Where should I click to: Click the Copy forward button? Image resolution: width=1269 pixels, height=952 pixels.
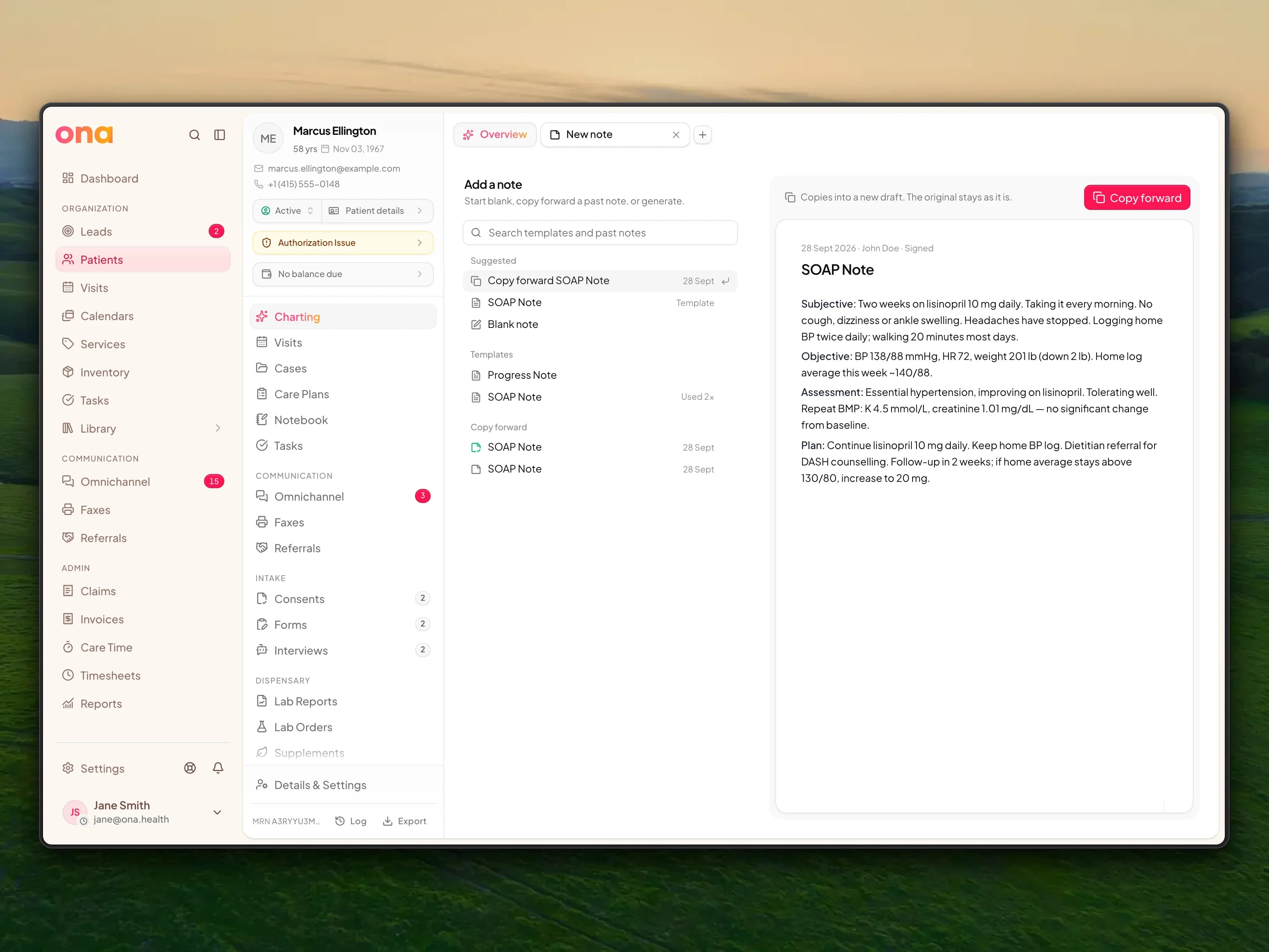pos(1137,198)
